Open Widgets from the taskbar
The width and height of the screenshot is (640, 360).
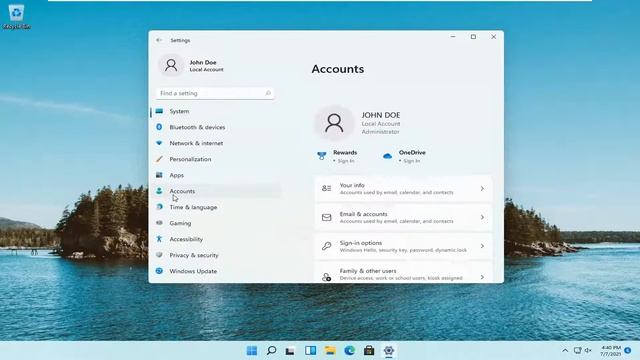click(310, 350)
